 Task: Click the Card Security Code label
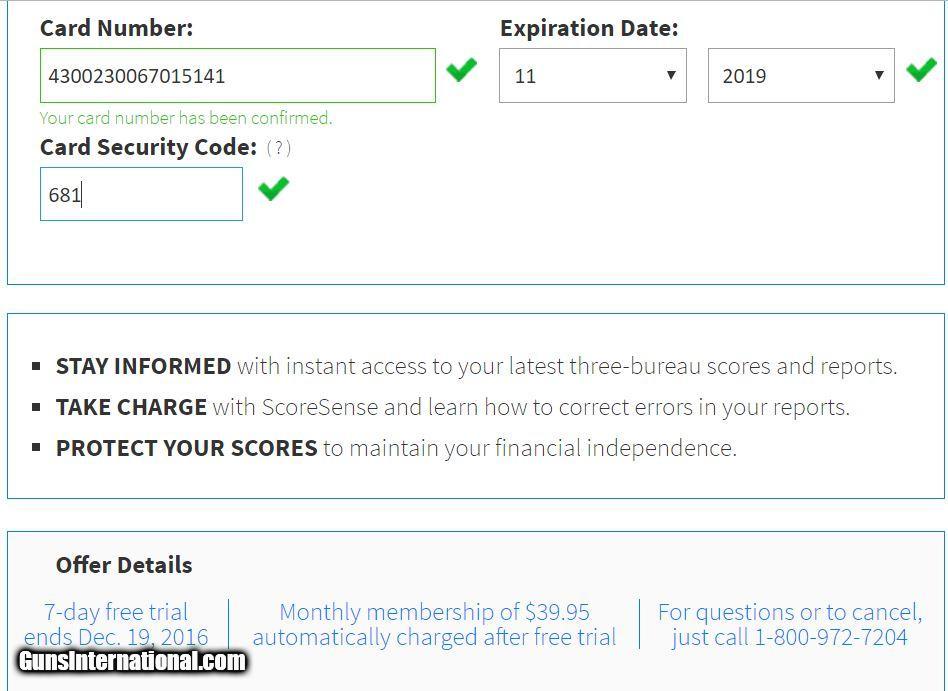coord(148,147)
